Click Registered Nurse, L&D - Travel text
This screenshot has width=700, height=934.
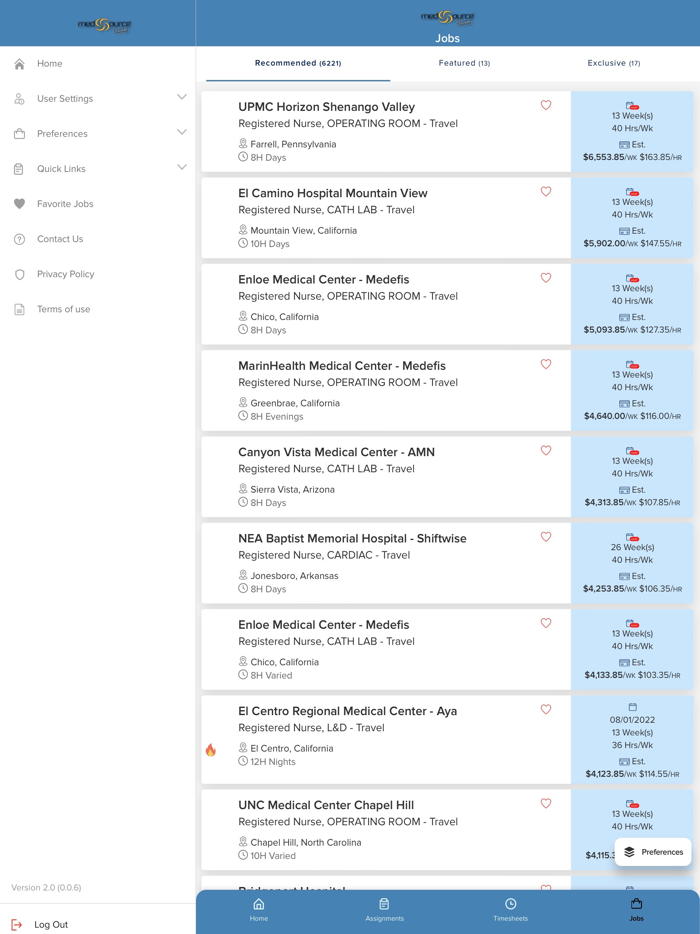click(x=312, y=728)
